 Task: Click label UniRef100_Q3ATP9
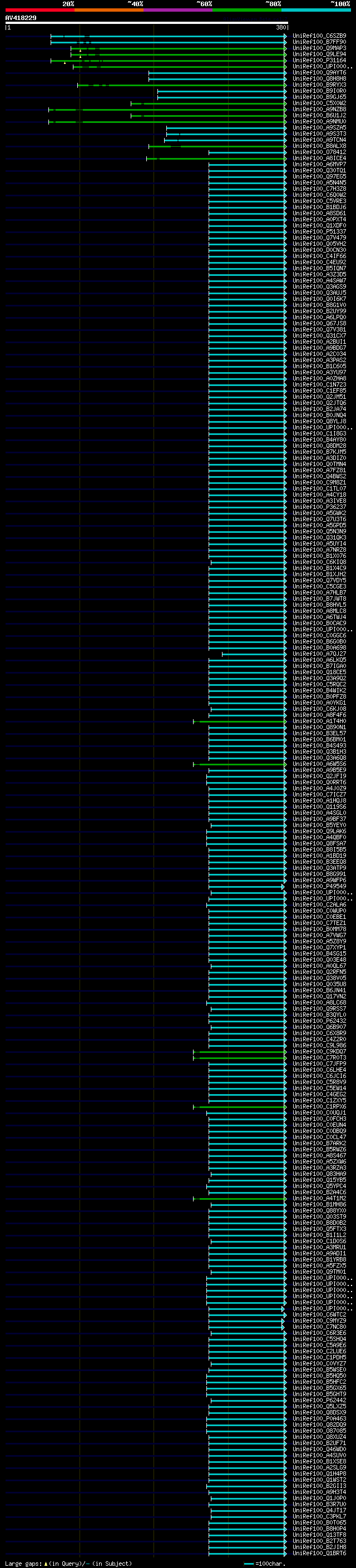[x=319, y=867]
